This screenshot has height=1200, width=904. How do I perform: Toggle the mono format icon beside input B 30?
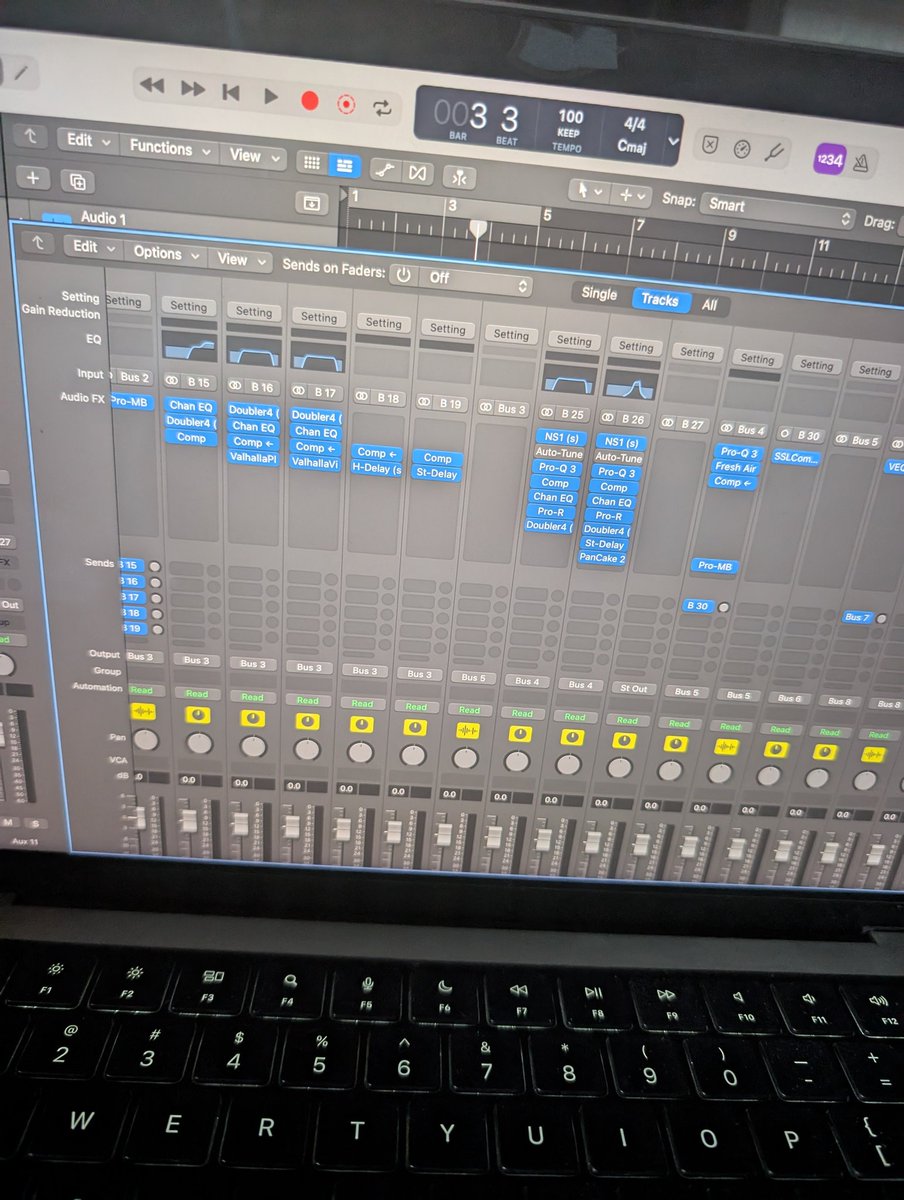point(786,435)
